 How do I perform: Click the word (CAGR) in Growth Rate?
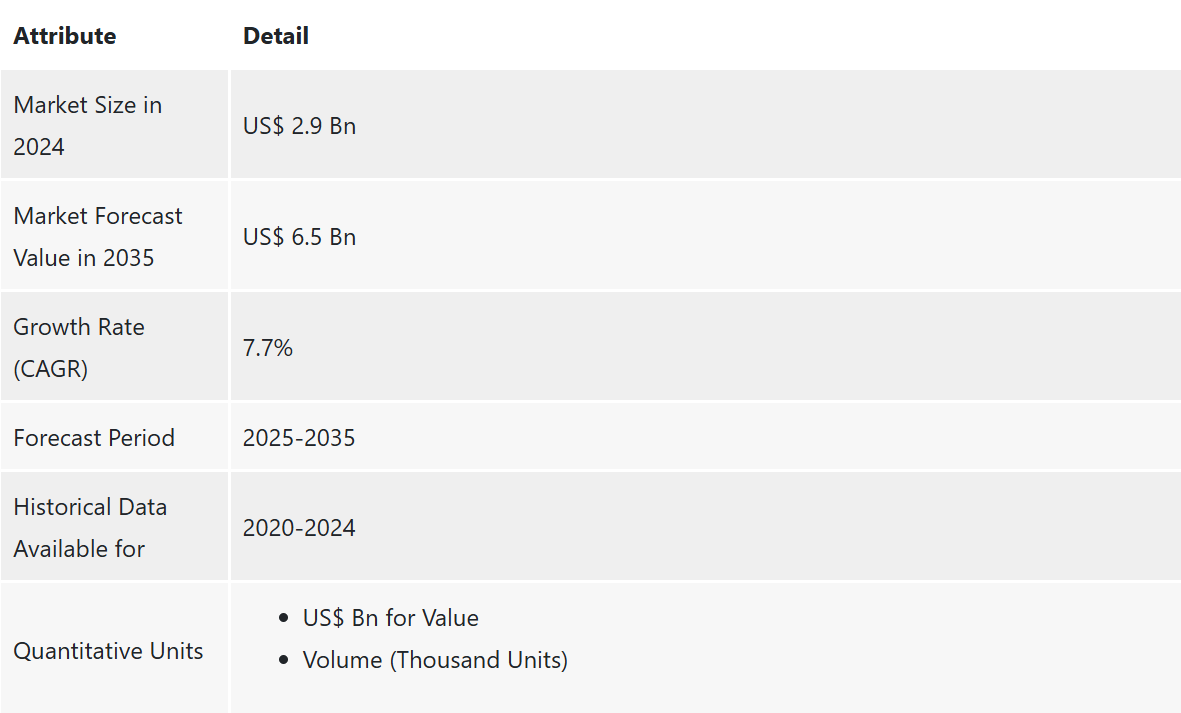[50, 369]
